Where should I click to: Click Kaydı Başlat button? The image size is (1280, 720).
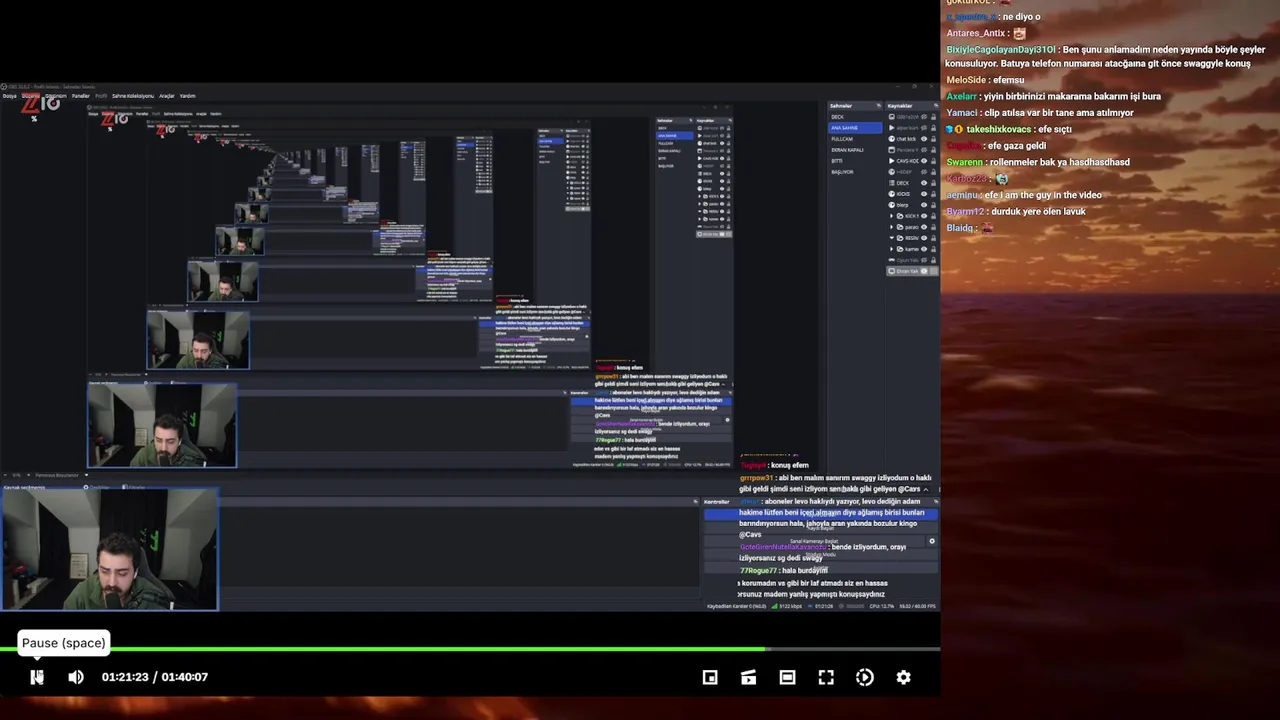821,528
